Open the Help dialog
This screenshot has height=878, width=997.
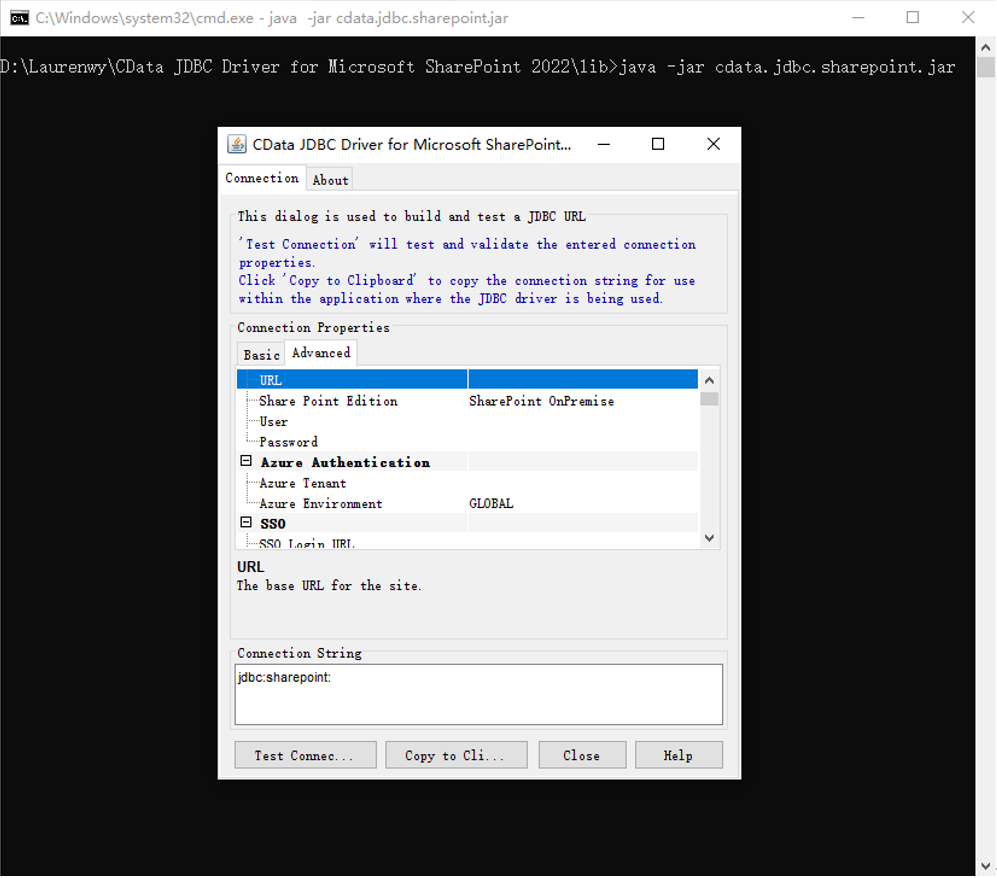click(x=678, y=754)
